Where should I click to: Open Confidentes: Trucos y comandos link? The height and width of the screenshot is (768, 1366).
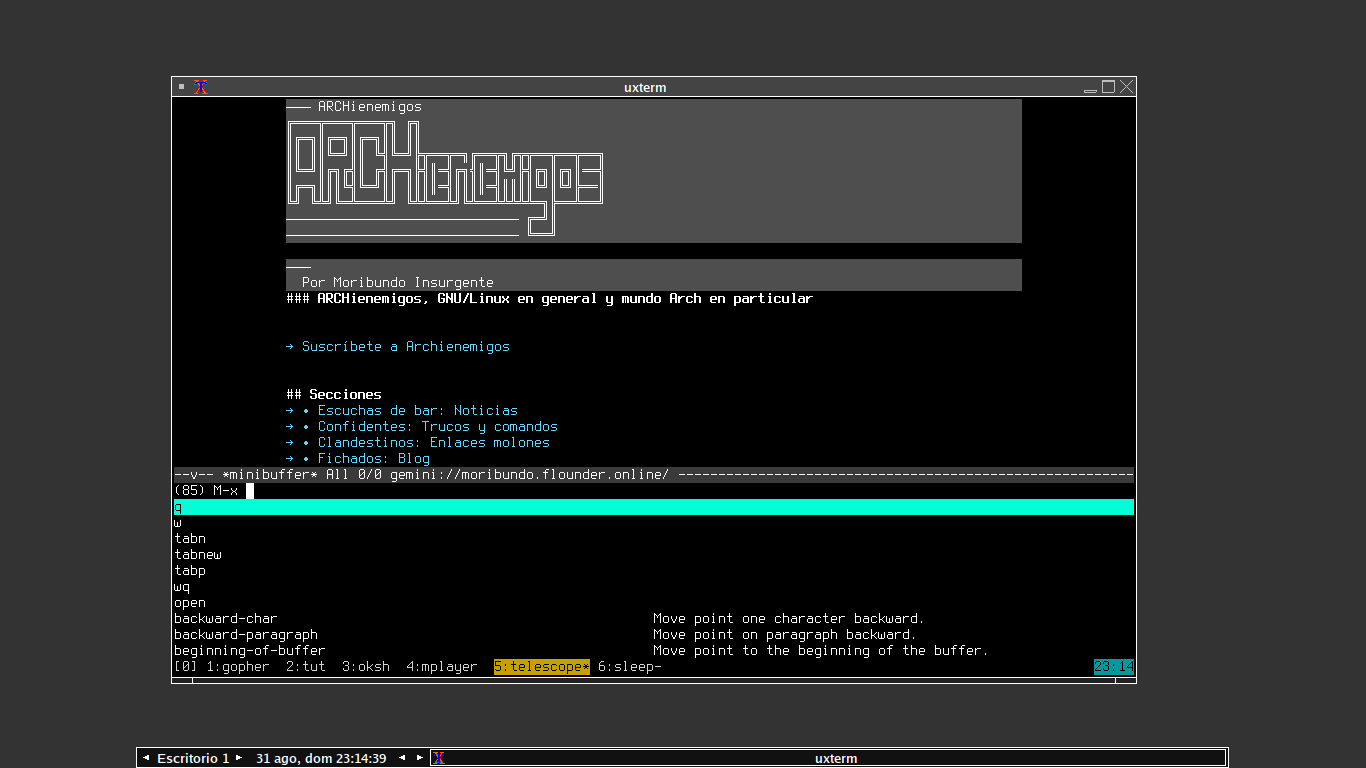tap(438, 427)
